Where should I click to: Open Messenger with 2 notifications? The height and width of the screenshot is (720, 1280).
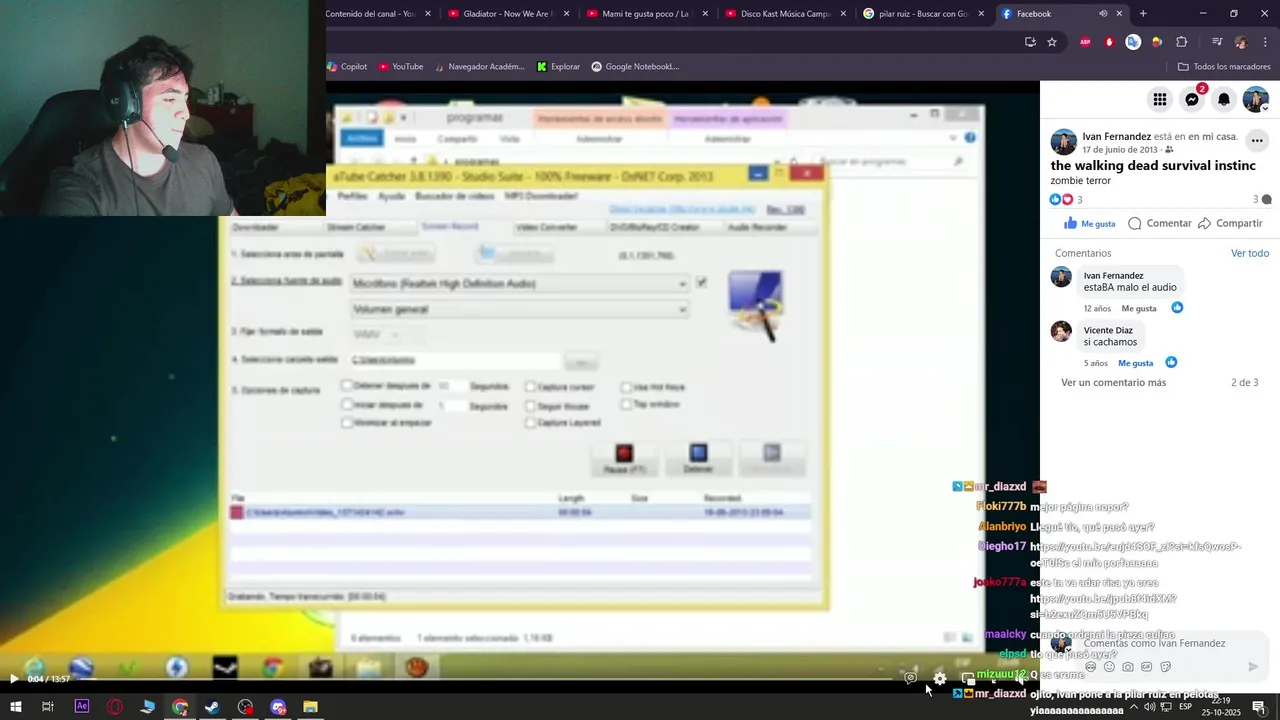1192,99
